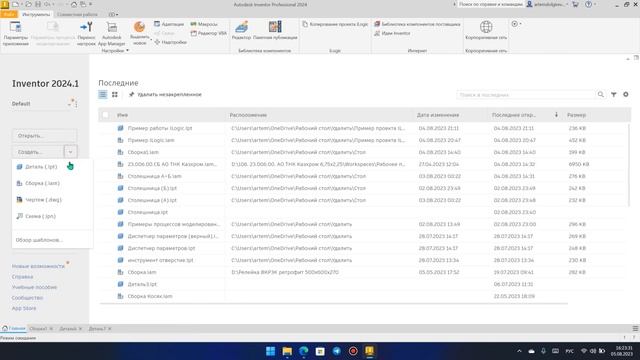Screen dimensions: 640x360
Task: Click Обзор шаблонов in Create menu
Action: click(x=39, y=240)
